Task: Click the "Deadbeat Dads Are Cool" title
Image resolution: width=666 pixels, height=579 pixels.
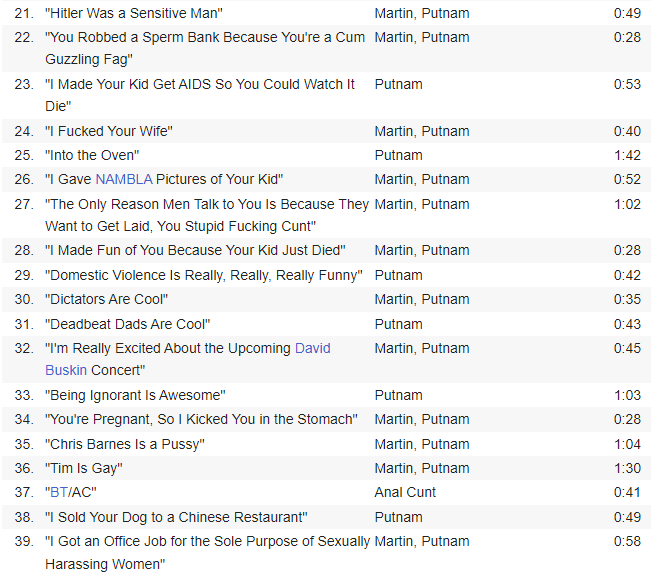Action: (128, 325)
